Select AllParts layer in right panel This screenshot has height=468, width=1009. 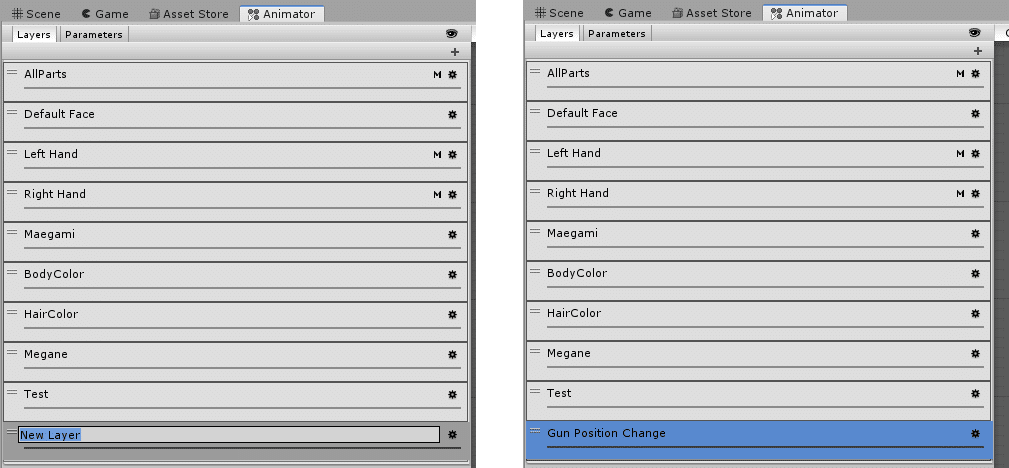click(759, 80)
